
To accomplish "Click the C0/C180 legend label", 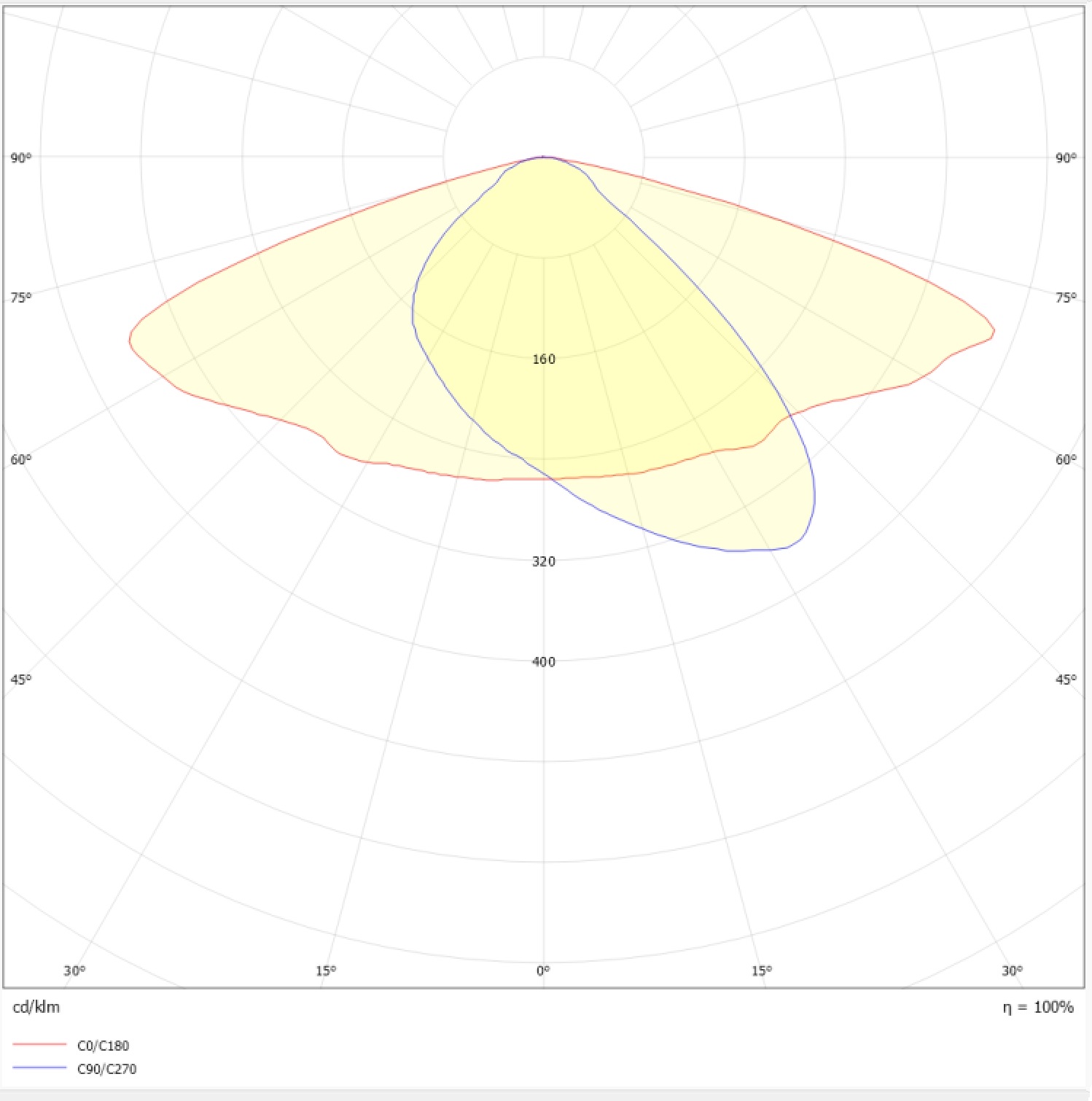I will click(103, 1046).
